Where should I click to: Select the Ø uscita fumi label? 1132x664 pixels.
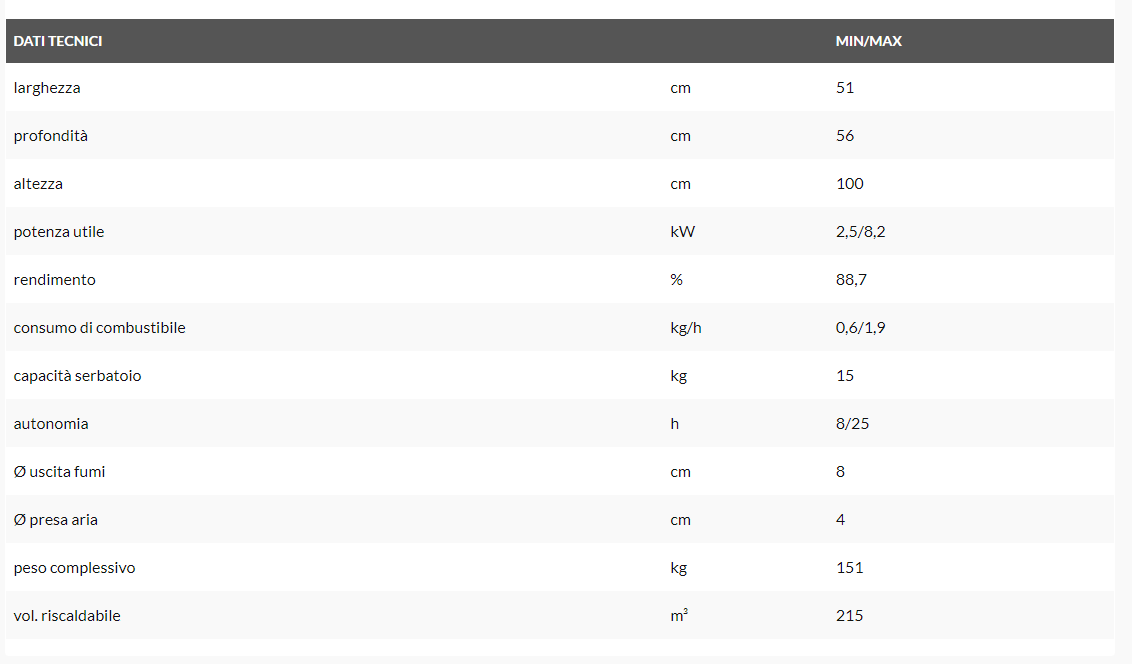(59, 472)
